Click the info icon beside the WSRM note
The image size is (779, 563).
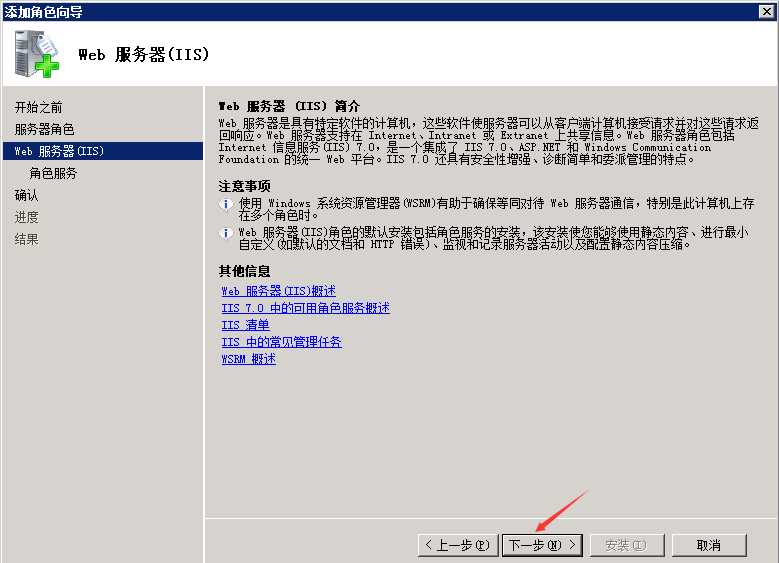pyautogui.click(x=226, y=204)
